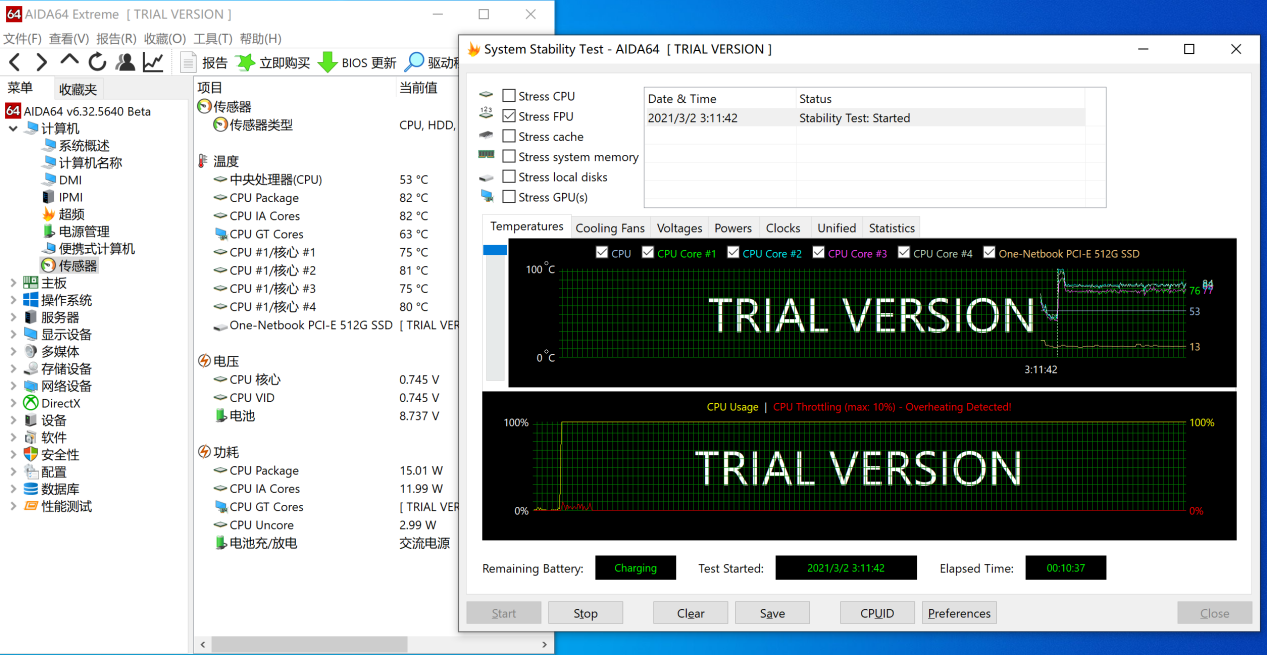
Task: Click the Stop button
Action: pyautogui.click(x=585, y=613)
